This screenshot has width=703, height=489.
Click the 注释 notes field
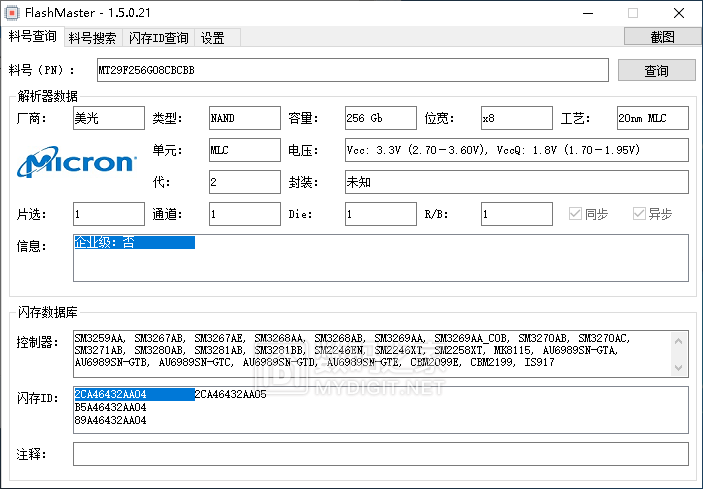pos(381,454)
